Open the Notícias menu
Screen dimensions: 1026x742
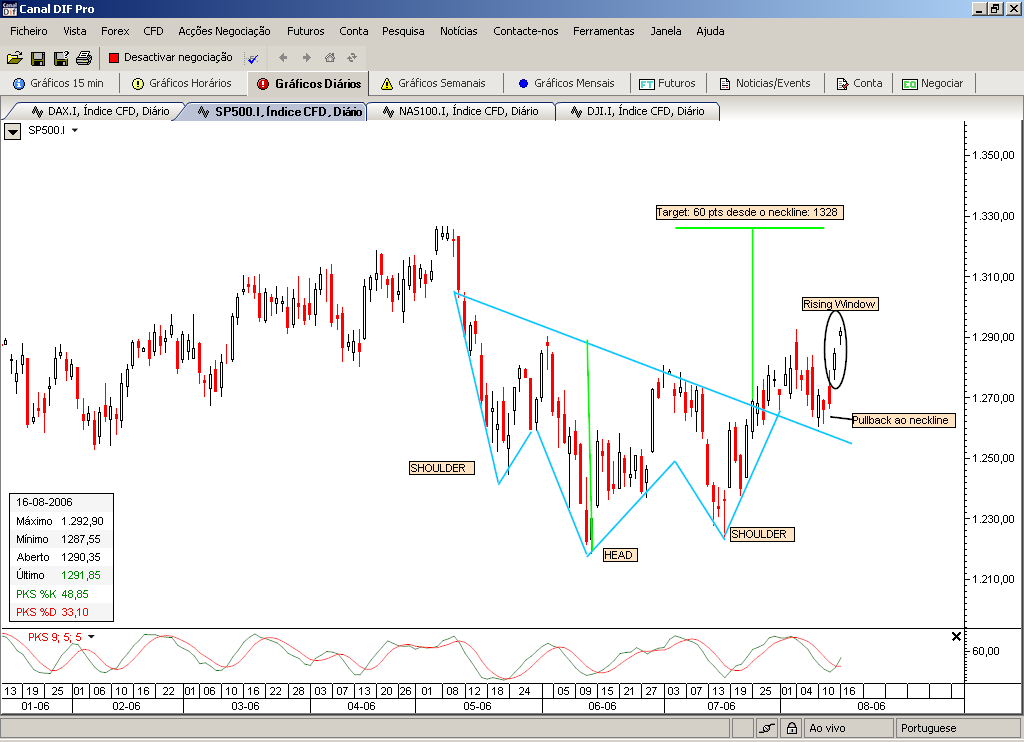pyautogui.click(x=459, y=31)
